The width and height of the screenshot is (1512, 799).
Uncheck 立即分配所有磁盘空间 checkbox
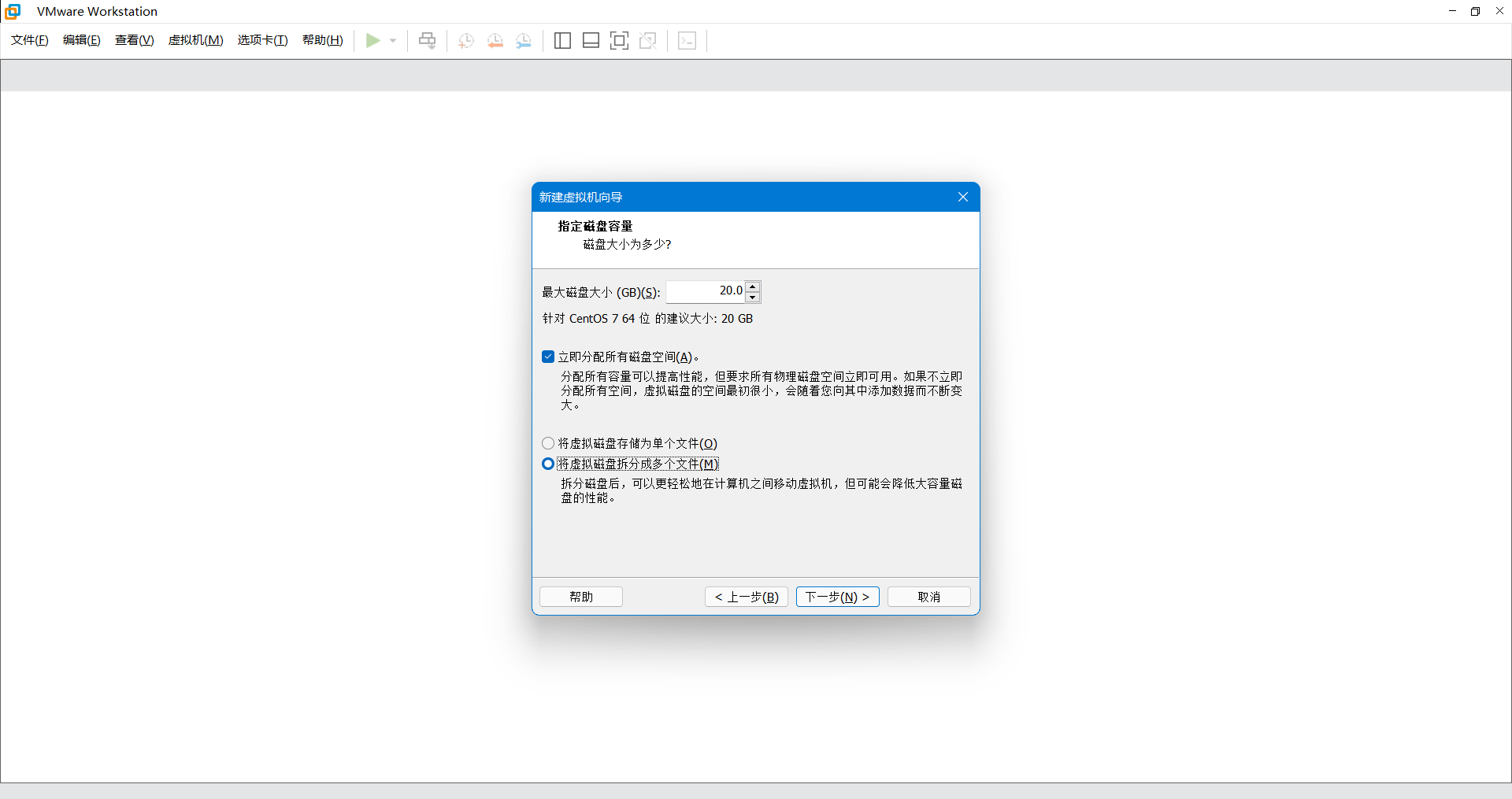coord(548,357)
